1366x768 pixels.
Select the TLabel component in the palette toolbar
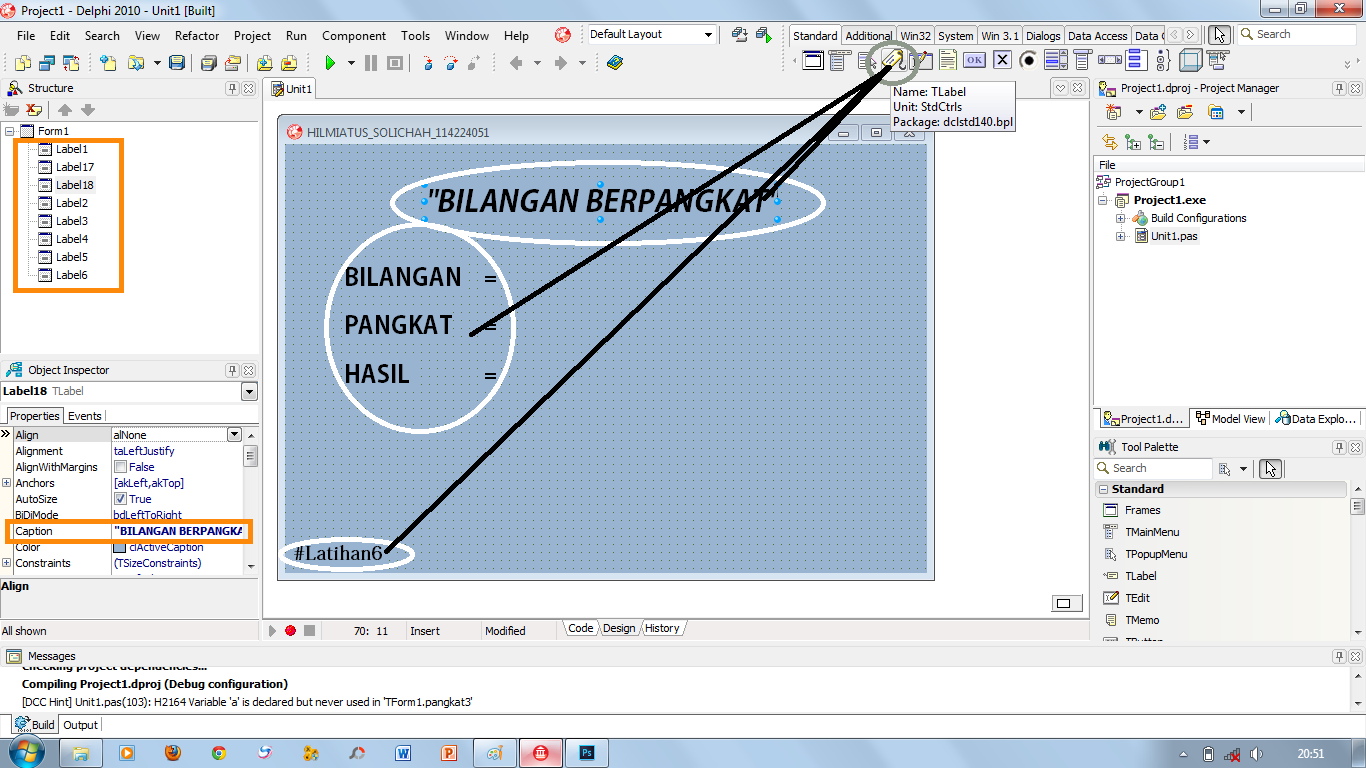point(892,60)
